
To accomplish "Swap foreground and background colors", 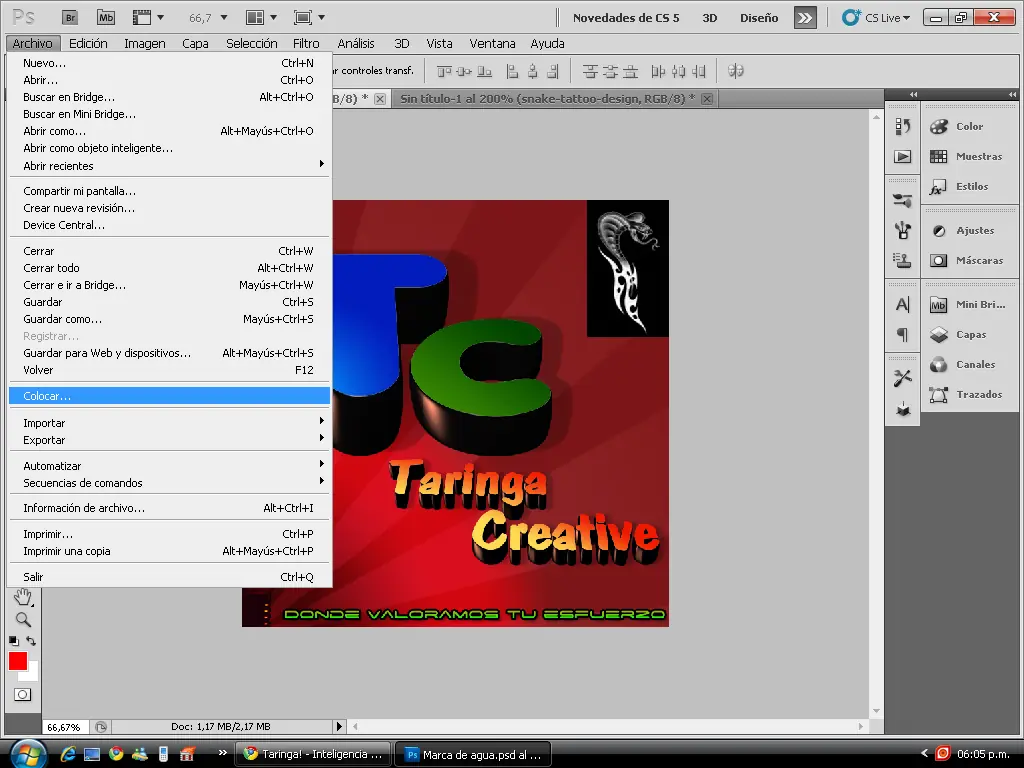I will [x=31, y=641].
